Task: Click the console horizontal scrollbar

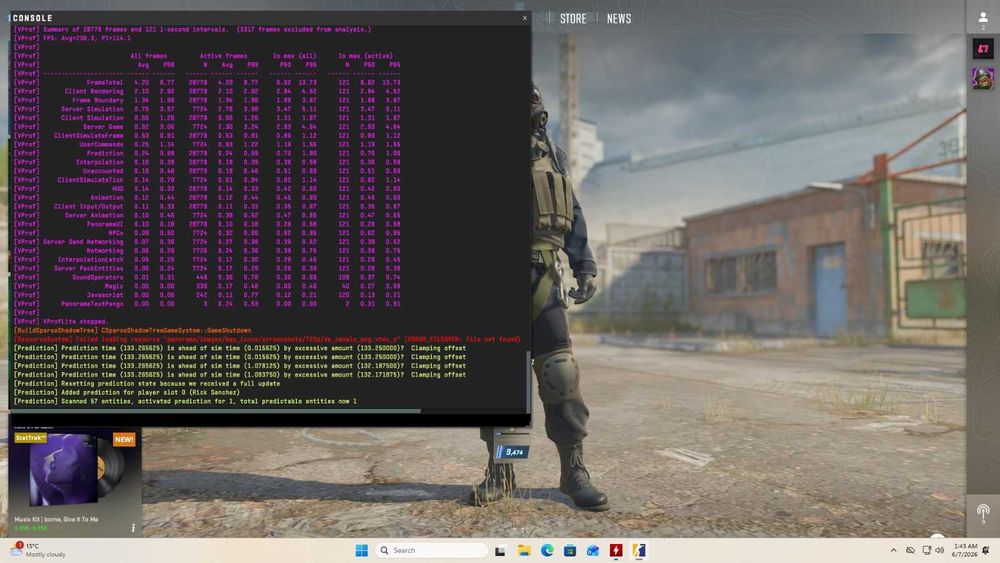Action: click(x=216, y=411)
